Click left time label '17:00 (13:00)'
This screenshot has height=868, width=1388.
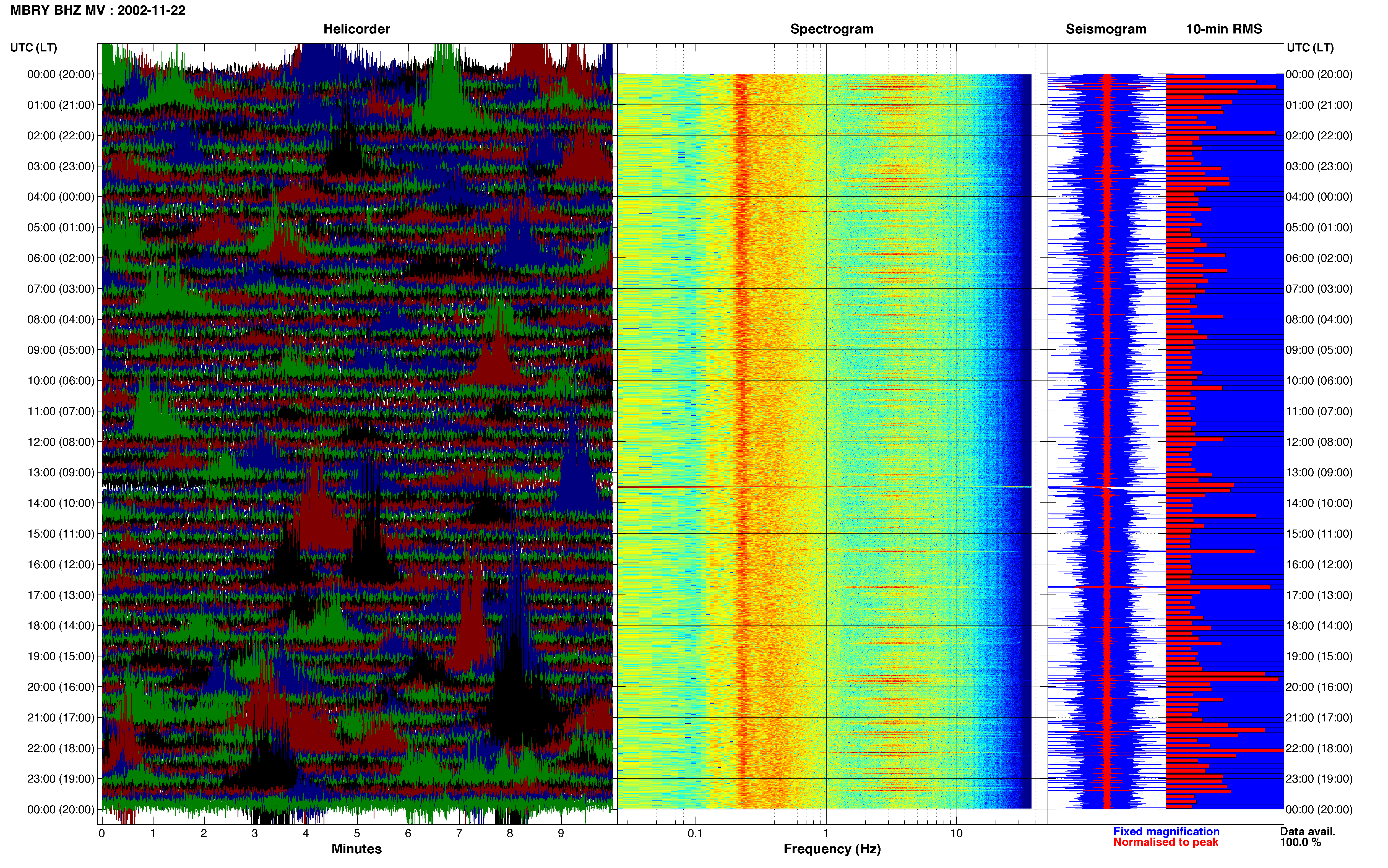pos(61,595)
